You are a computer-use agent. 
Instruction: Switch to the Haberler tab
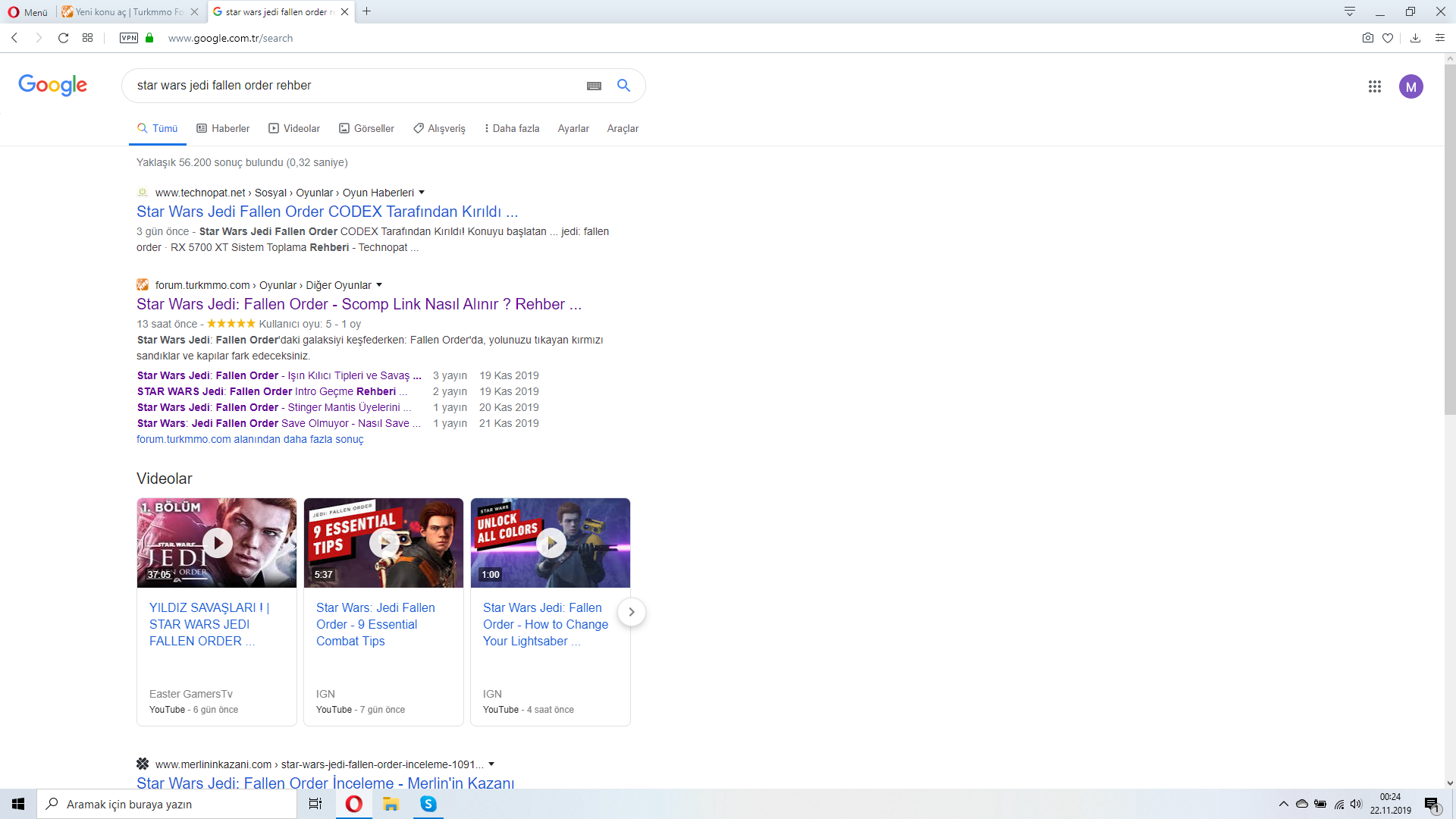223,129
